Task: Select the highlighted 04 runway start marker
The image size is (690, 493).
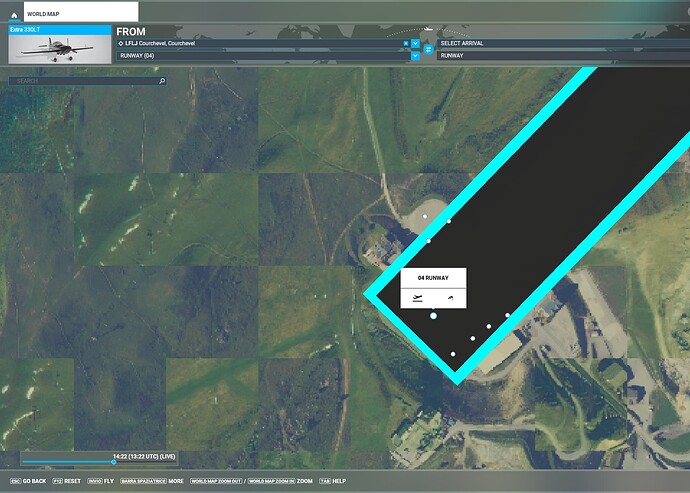Action: coord(433,316)
